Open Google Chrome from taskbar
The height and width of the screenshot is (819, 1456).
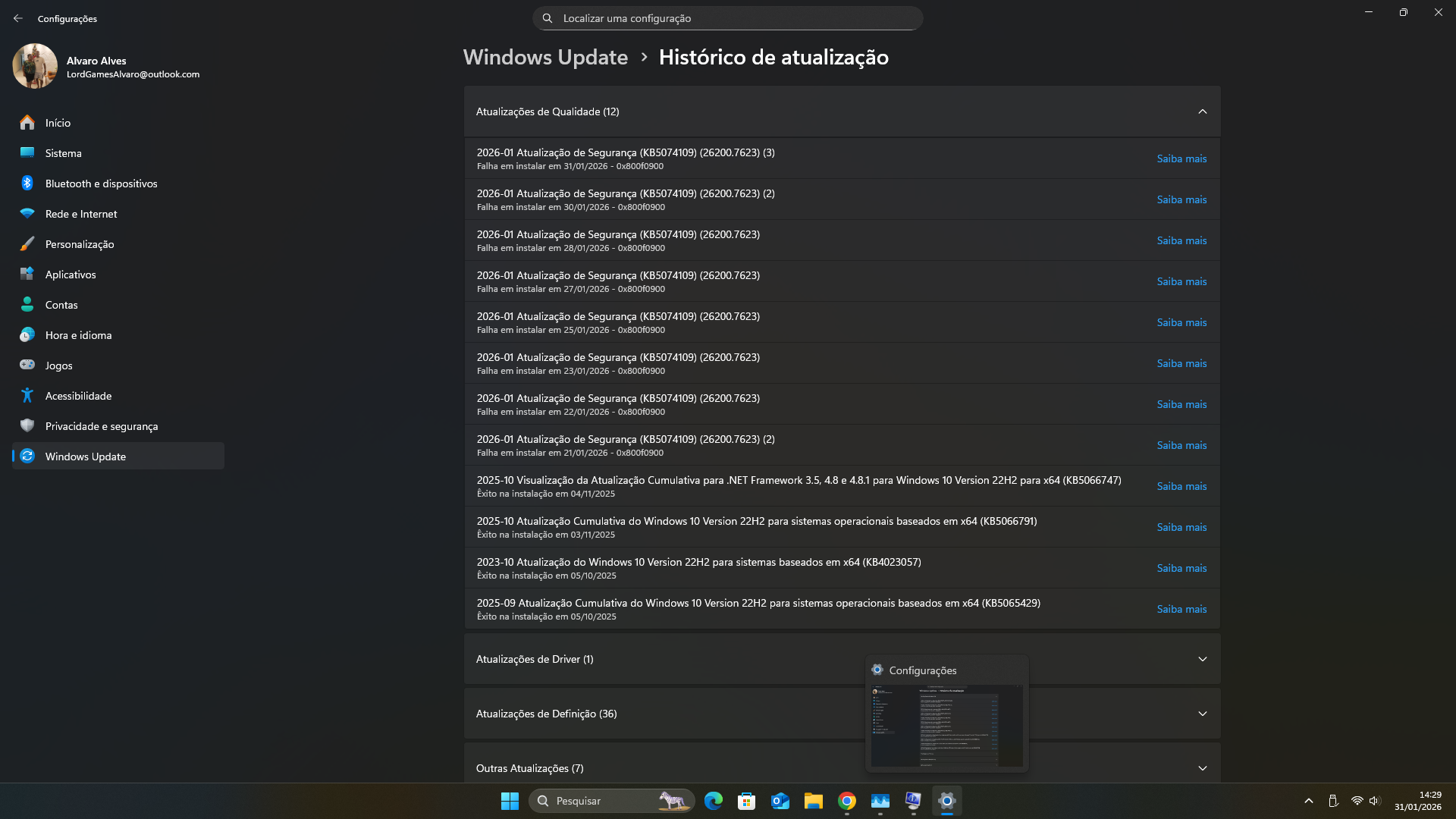tap(847, 801)
